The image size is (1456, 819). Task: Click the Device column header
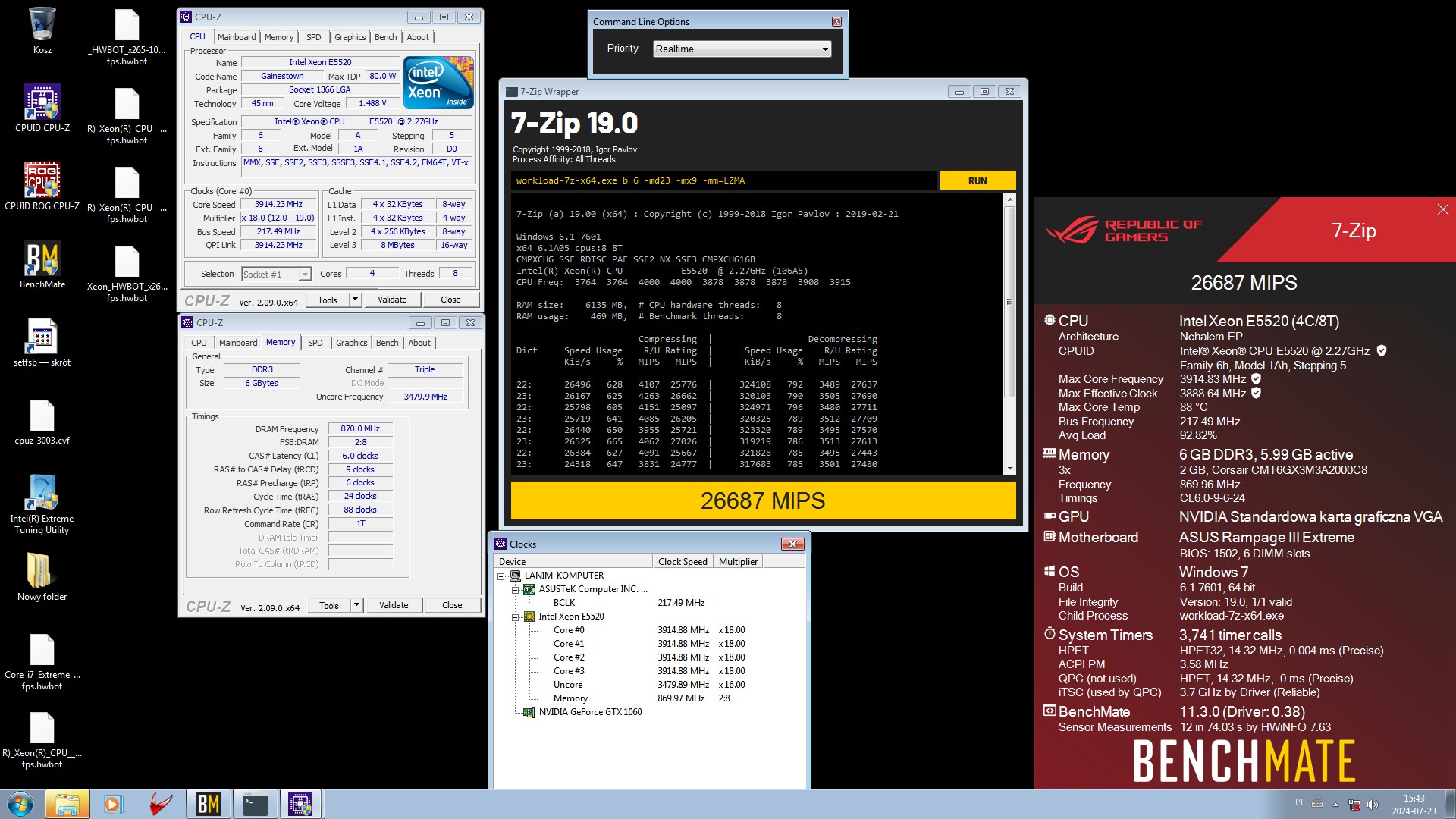[x=573, y=562]
